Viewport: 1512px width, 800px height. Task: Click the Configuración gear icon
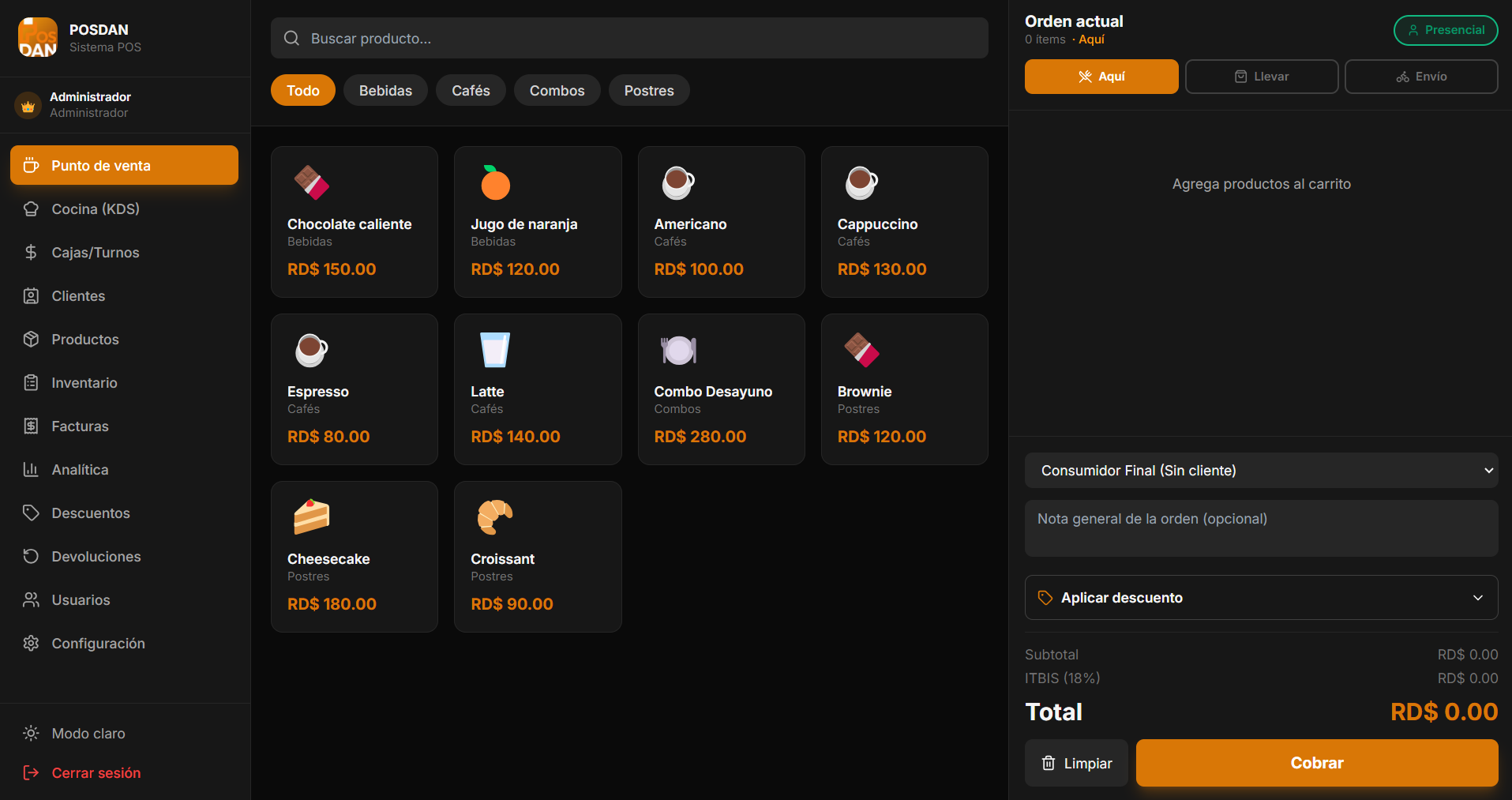(x=31, y=644)
